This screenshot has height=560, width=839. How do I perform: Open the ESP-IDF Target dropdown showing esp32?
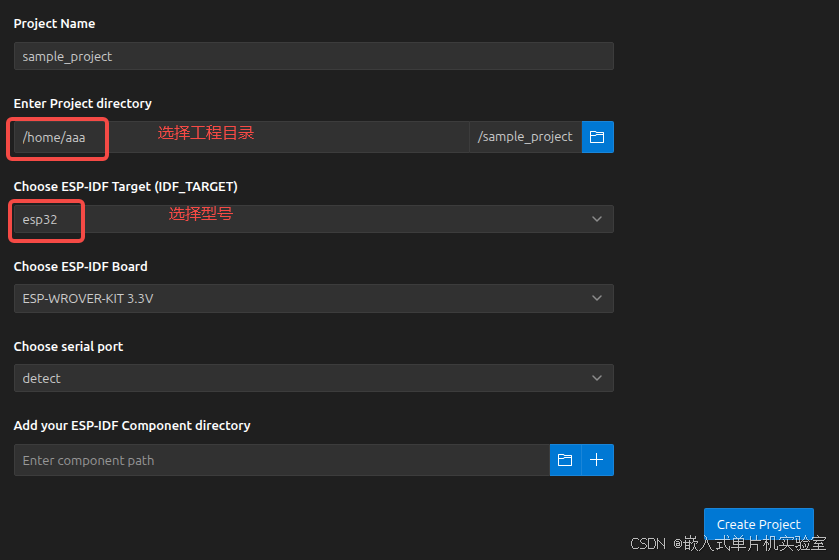314,219
